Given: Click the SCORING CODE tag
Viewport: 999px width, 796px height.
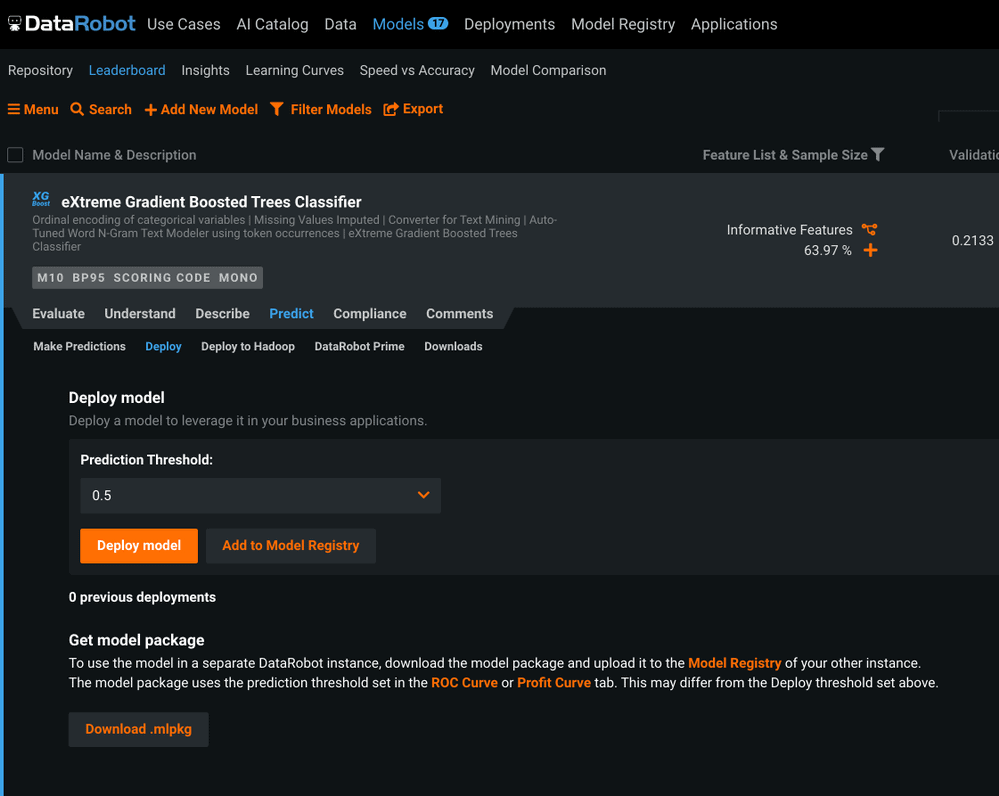Looking at the screenshot, I should pos(162,278).
